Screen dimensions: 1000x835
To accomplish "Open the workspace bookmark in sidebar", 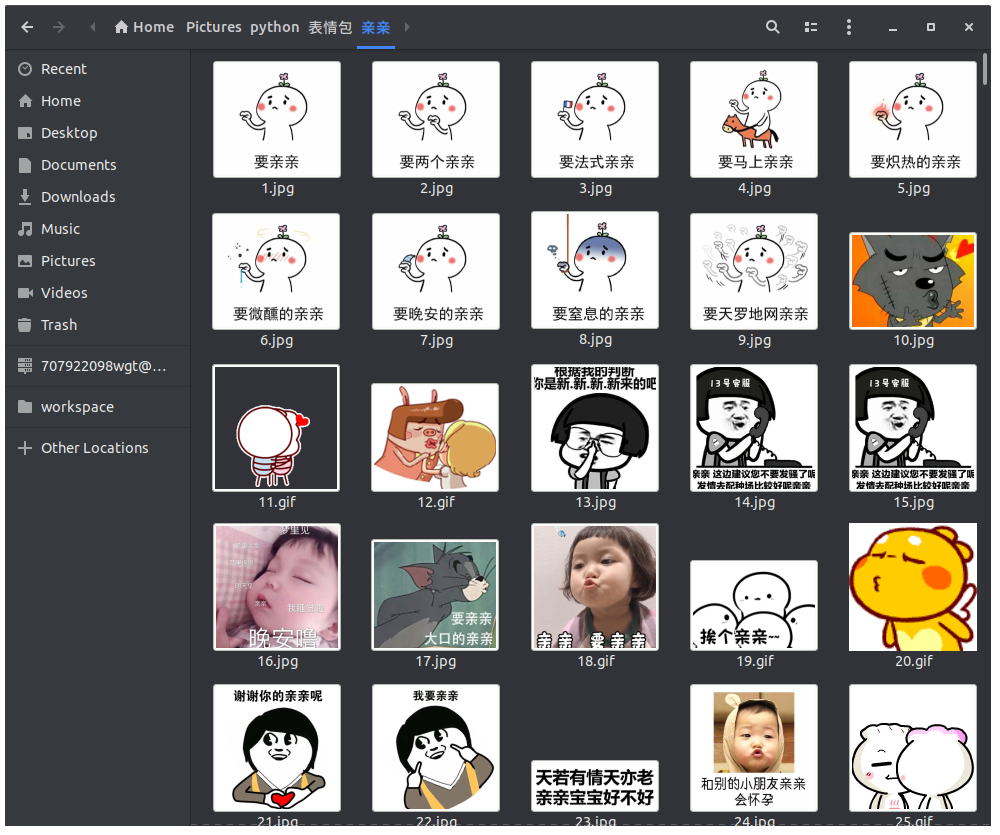I will [x=77, y=407].
